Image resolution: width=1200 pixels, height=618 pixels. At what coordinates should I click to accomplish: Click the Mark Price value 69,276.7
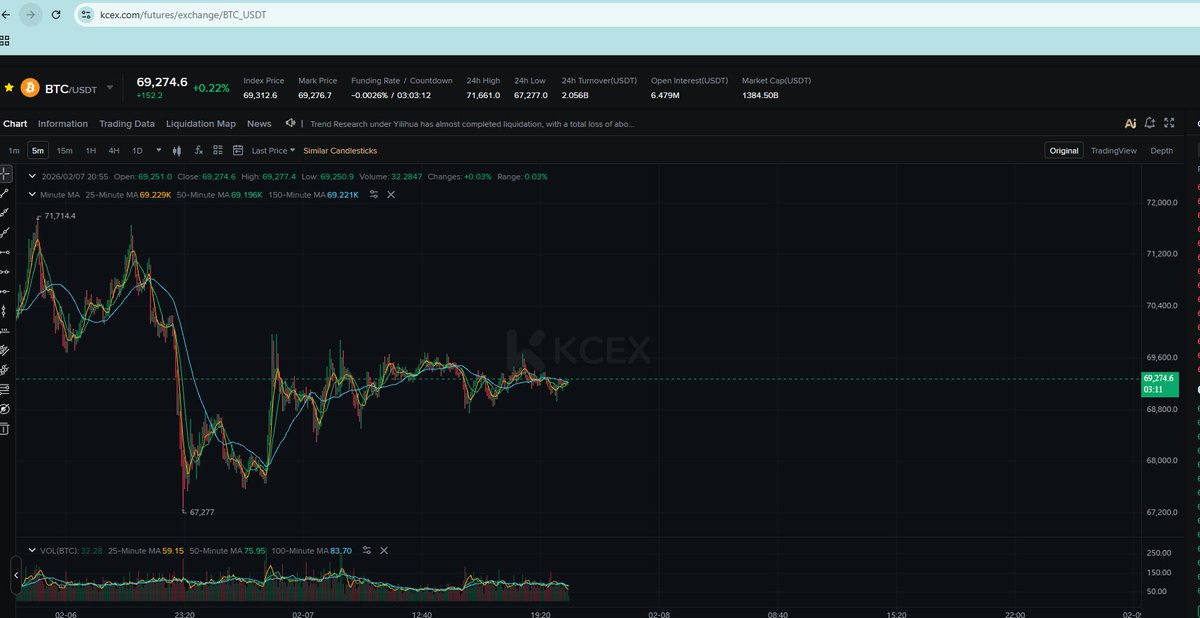tap(317, 95)
